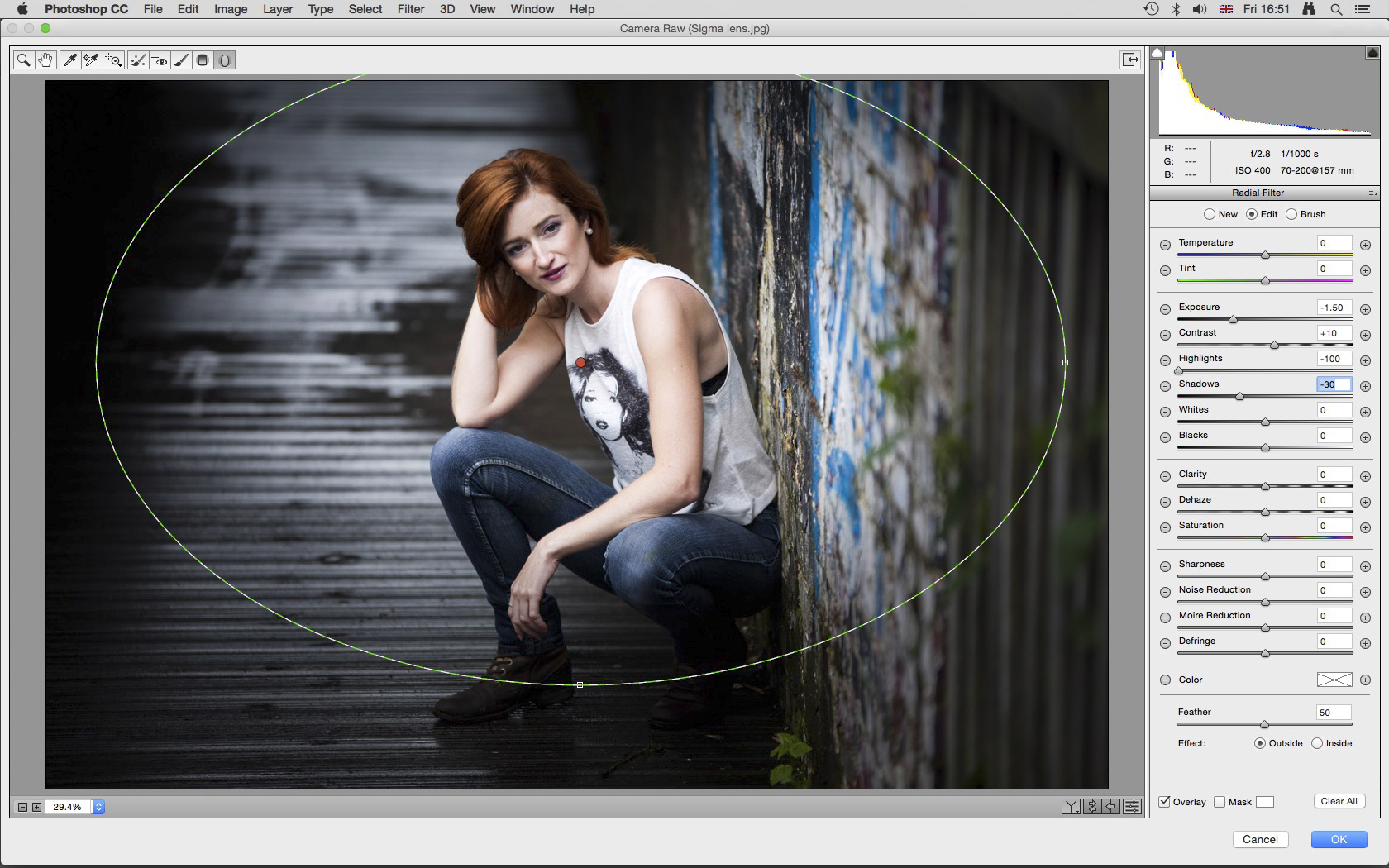Increase Saturation with plus icon
Image resolution: width=1389 pixels, height=868 pixels.
1365,527
